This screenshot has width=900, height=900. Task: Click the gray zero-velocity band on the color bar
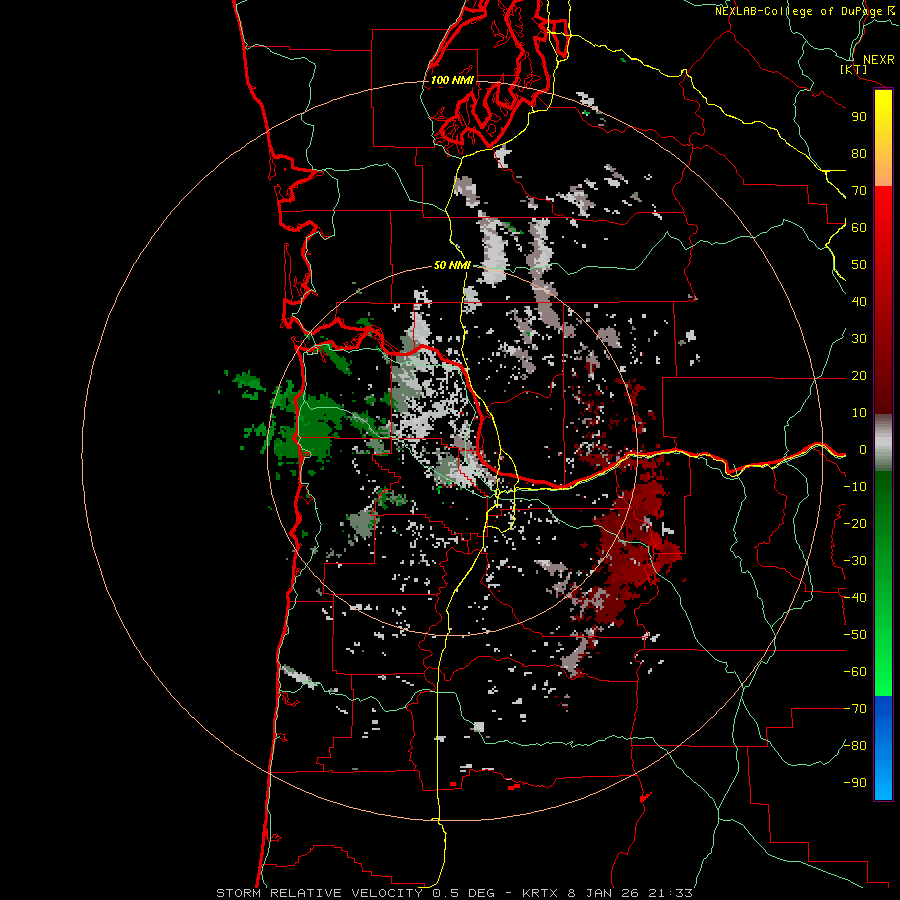click(883, 443)
